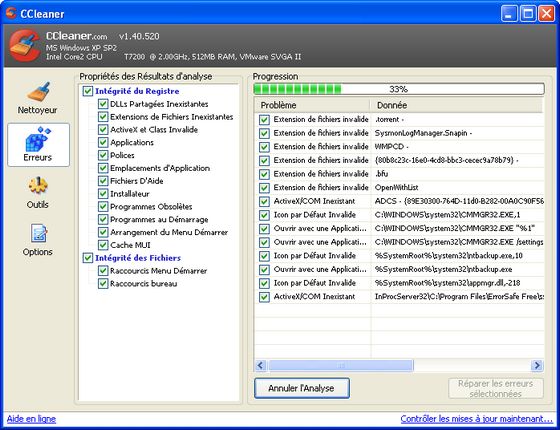Uncheck the SysmonLogManager.Snapin result
Image resolution: width=560 pixels, height=430 pixels.
[x=264, y=133]
